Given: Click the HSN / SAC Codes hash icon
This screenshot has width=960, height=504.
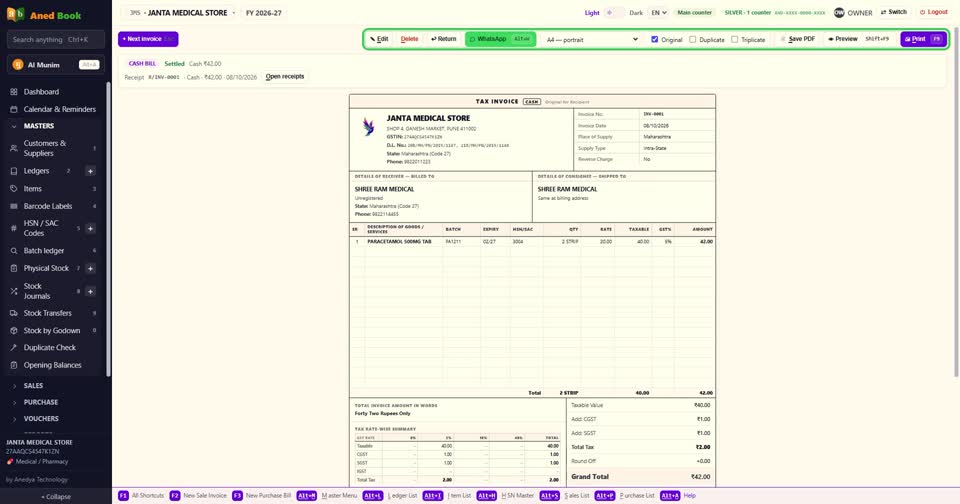Looking at the screenshot, I should coord(13,228).
